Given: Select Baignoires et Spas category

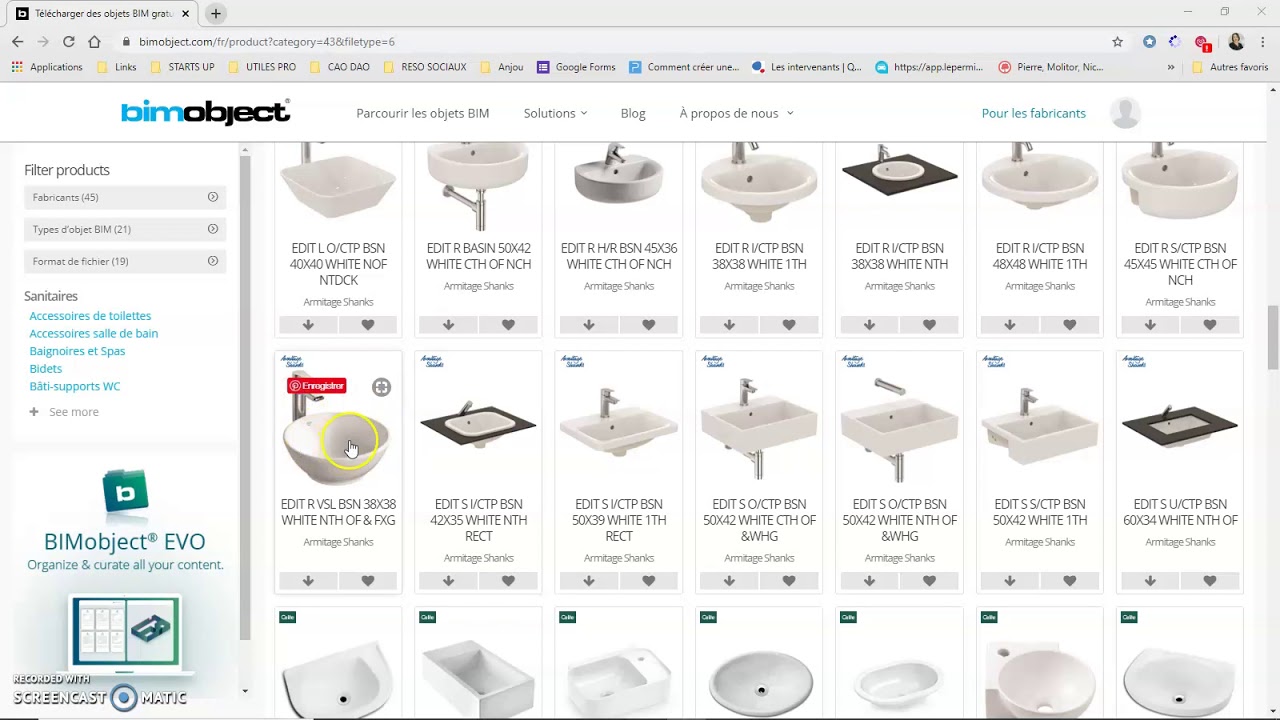Looking at the screenshot, I should (77, 351).
